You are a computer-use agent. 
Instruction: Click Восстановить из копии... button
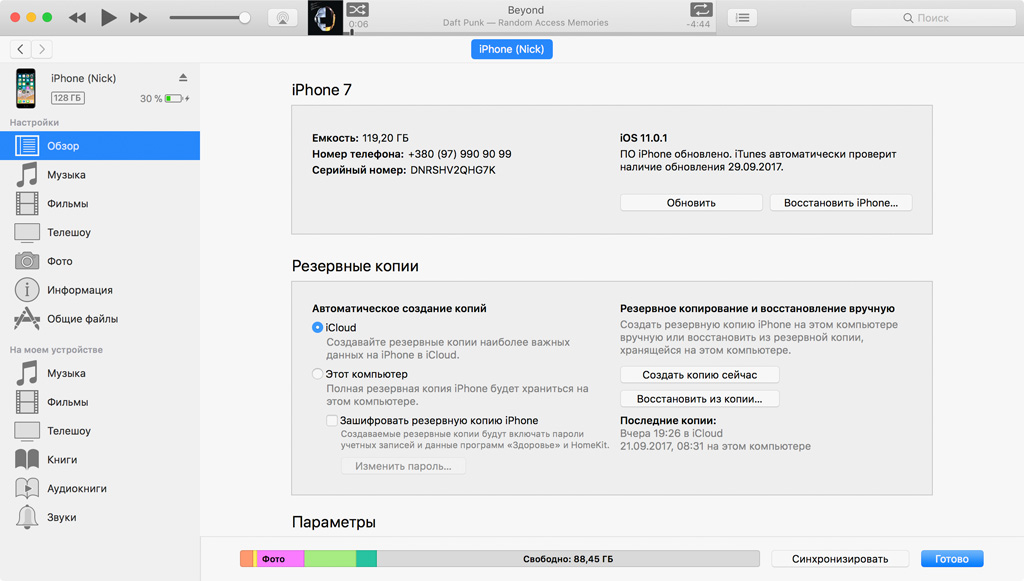point(699,398)
